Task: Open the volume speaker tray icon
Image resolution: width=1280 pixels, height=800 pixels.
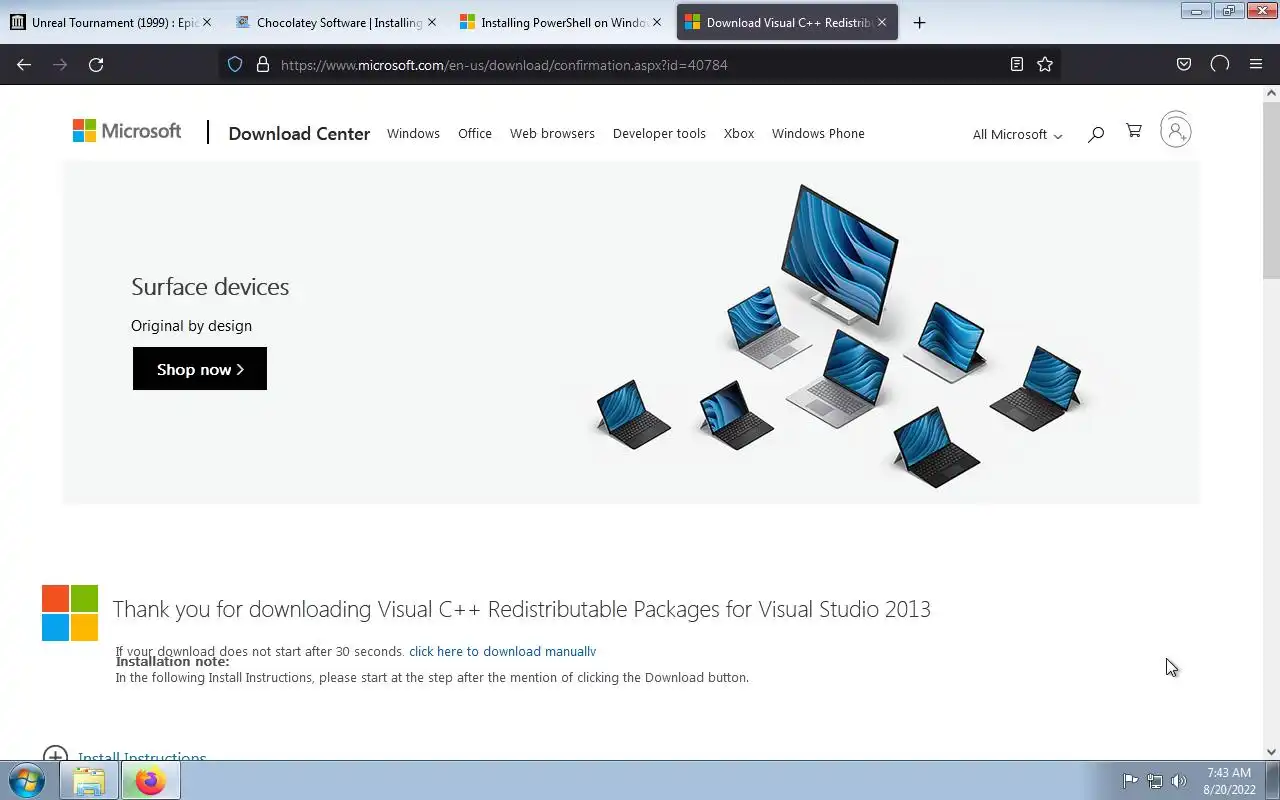Action: (x=1179, y=781)
